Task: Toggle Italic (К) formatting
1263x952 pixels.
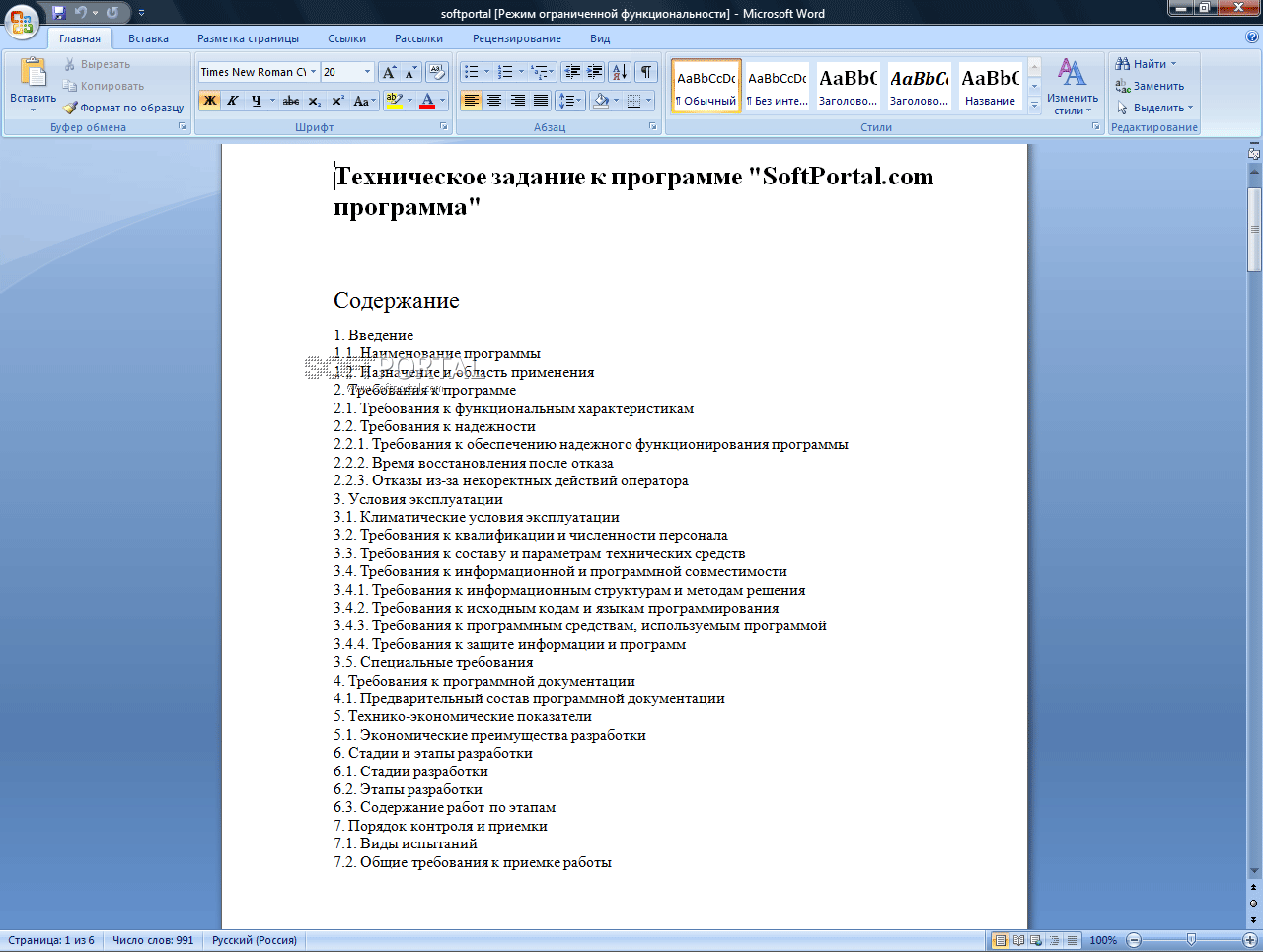Action: coord(233,101)
